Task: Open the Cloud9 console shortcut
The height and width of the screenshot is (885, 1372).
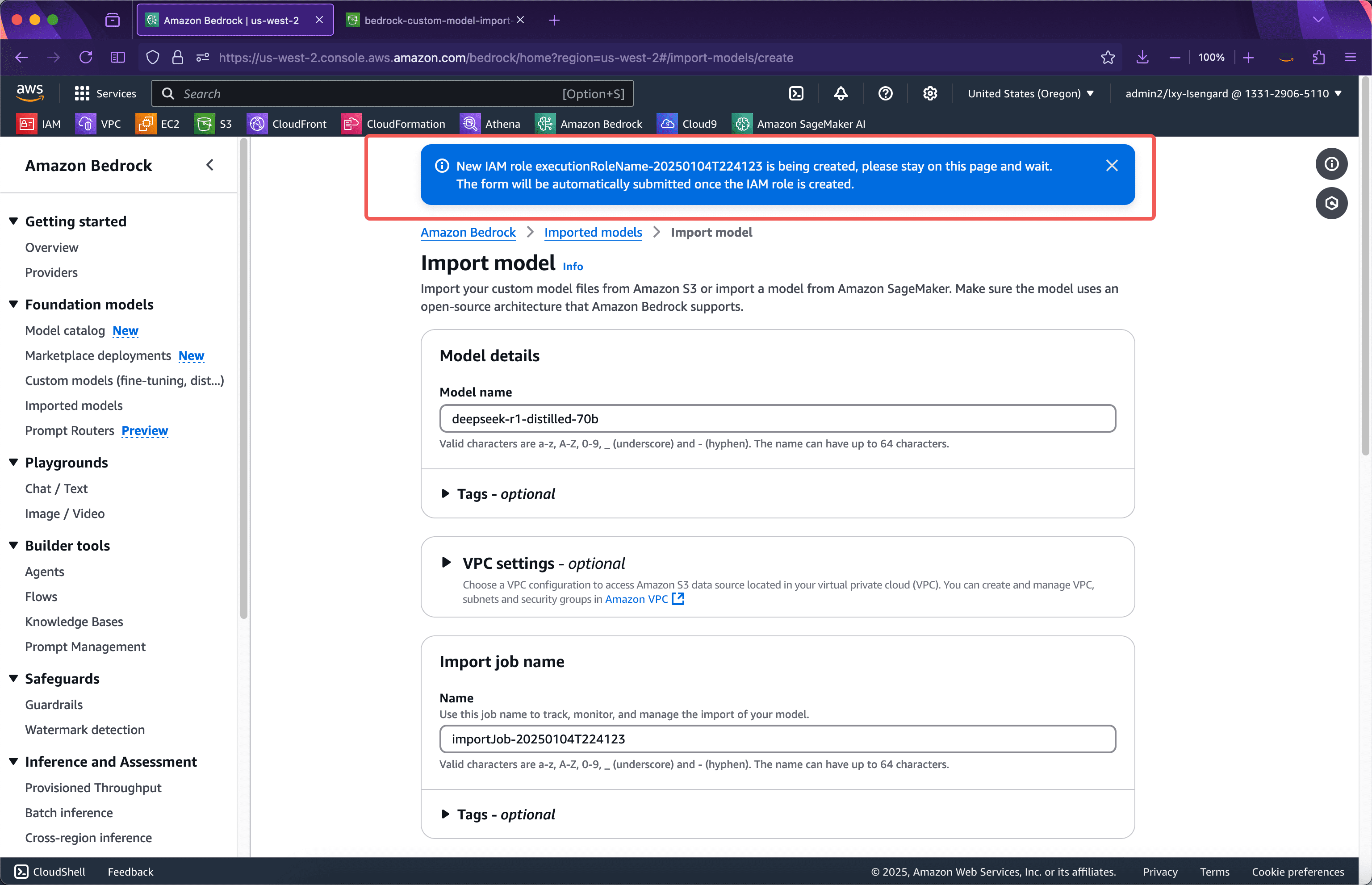Action: [687, 124]
